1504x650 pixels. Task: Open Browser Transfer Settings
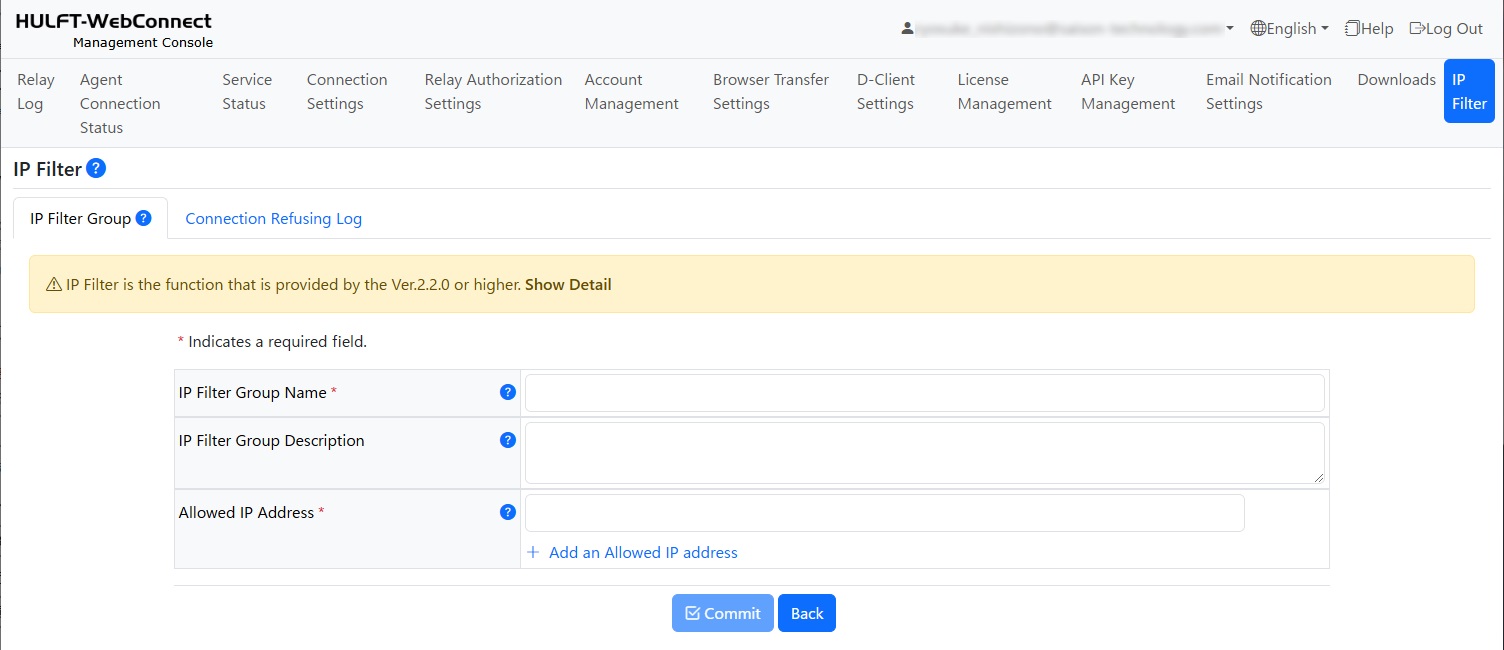click(771, 92)
